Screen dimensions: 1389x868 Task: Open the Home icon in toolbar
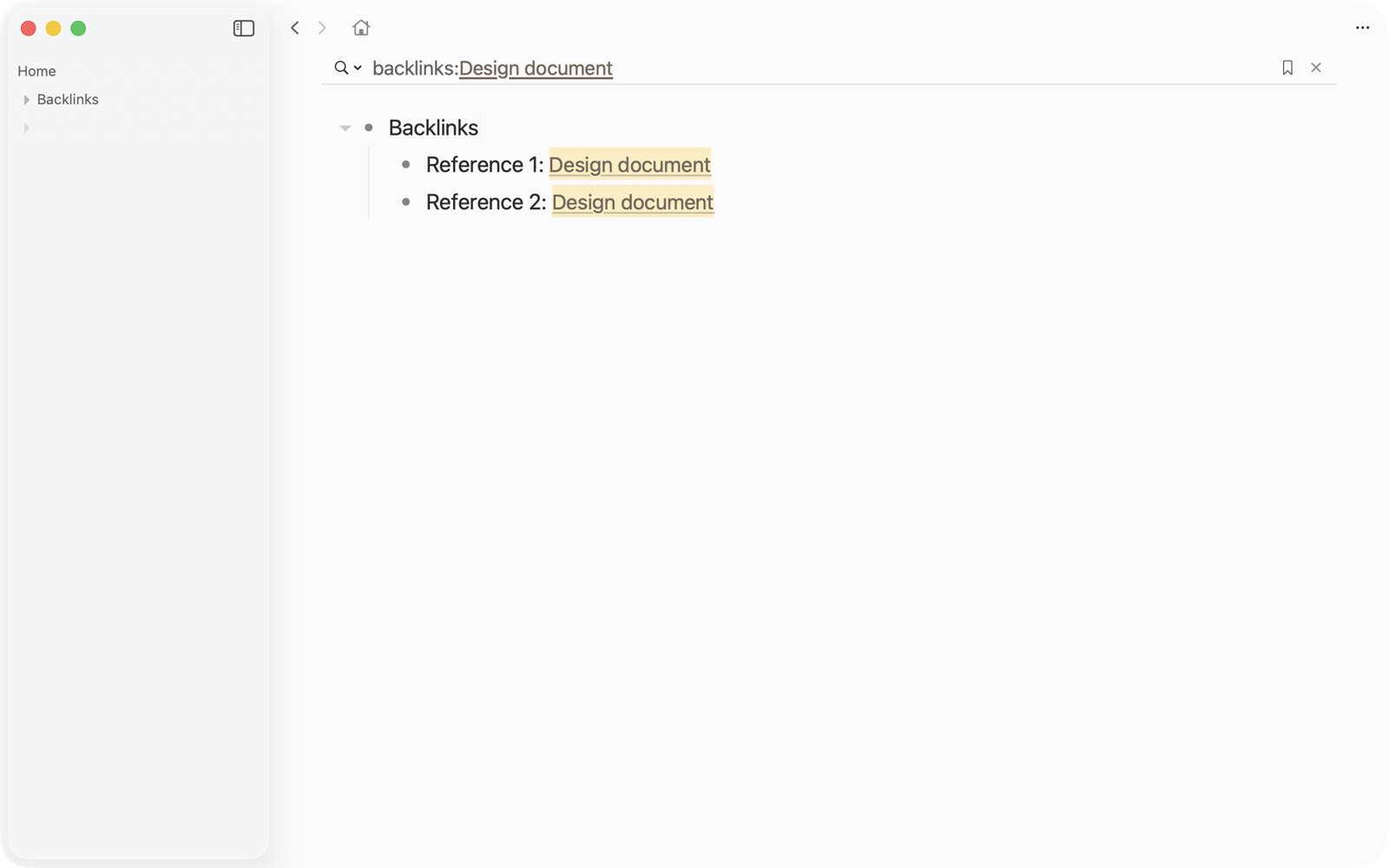[x=361, y=28]
